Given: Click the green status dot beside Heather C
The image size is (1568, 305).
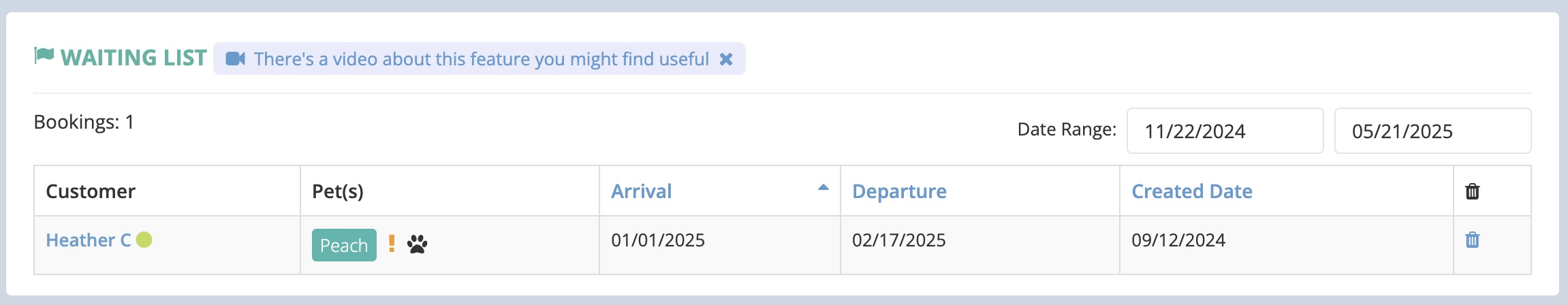Looking at the screenshot, I should [144, 240].
